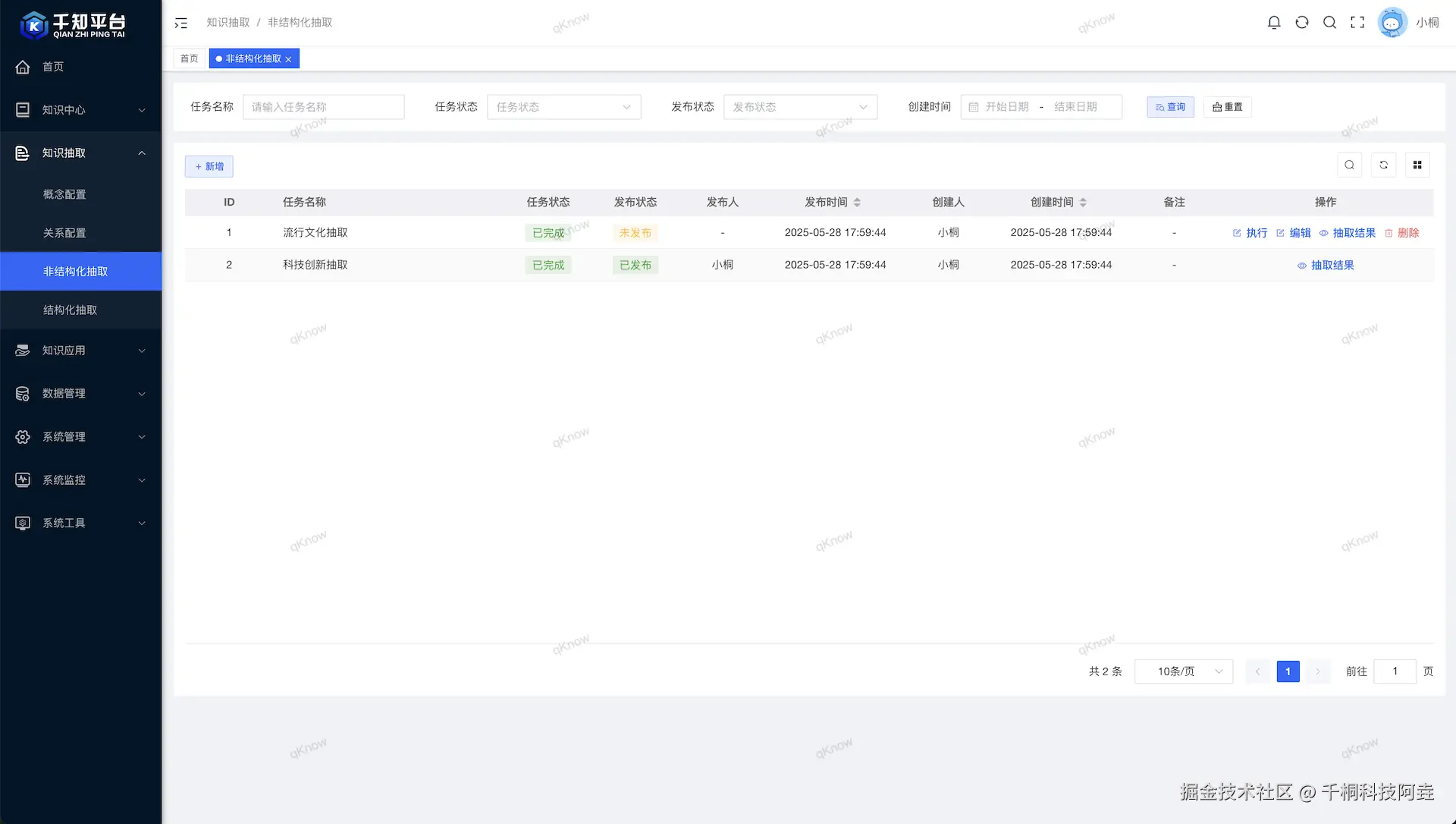Select 结构化抽取 in the sidebar
Viewport: 1456px width, 824px height.
(70, 310)
